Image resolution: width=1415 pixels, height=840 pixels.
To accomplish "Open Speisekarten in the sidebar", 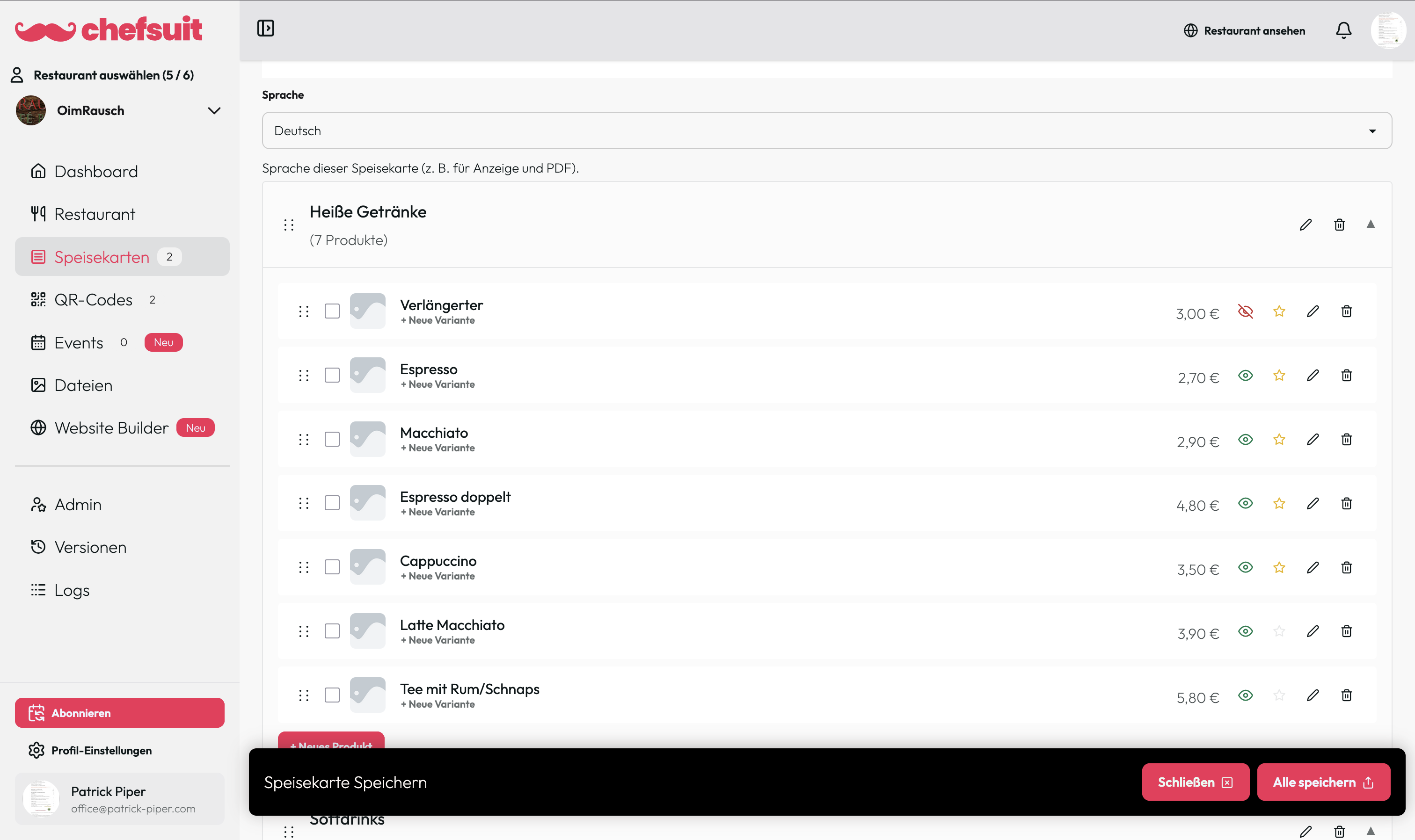I will click(x=122, y=257).
